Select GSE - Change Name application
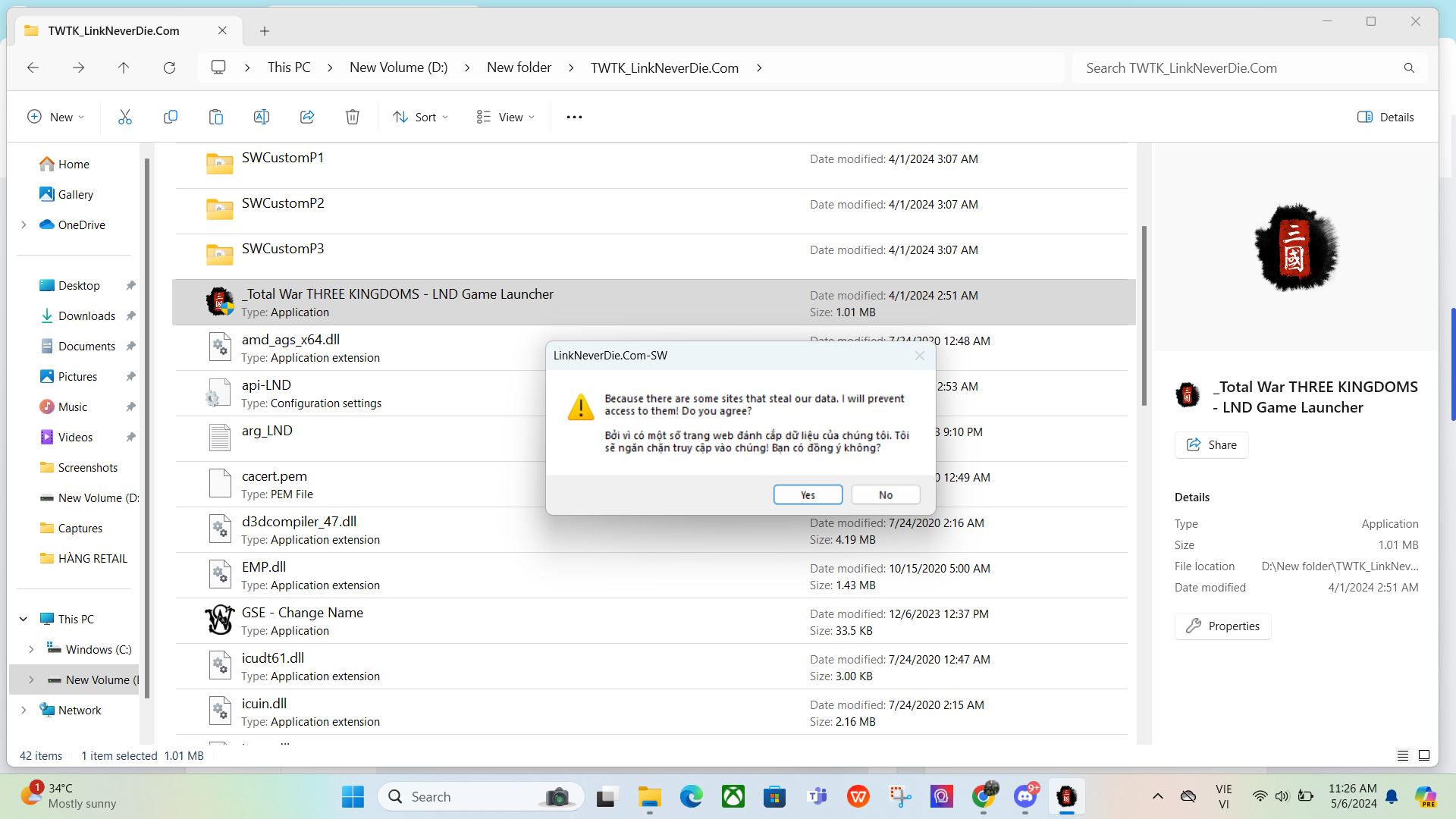Viewport: 1456px width, 819px height. click(x=652, y=620)
